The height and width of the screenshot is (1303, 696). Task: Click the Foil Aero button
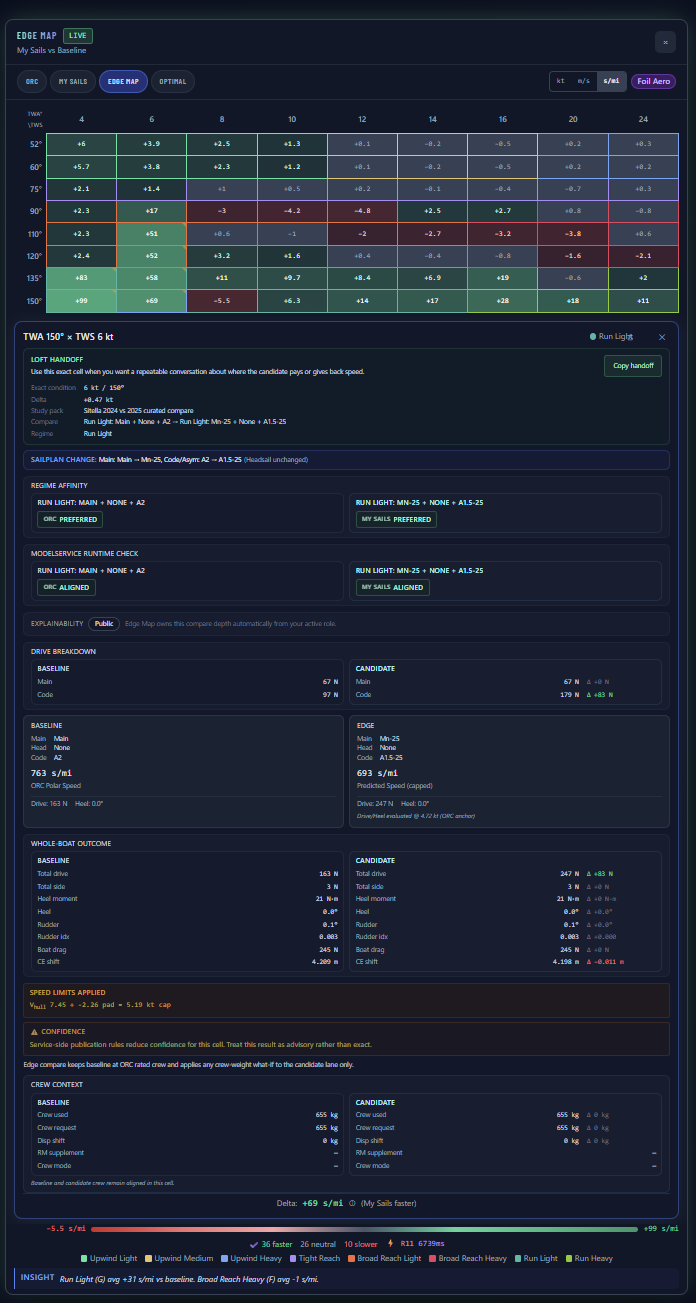[654, 81]
